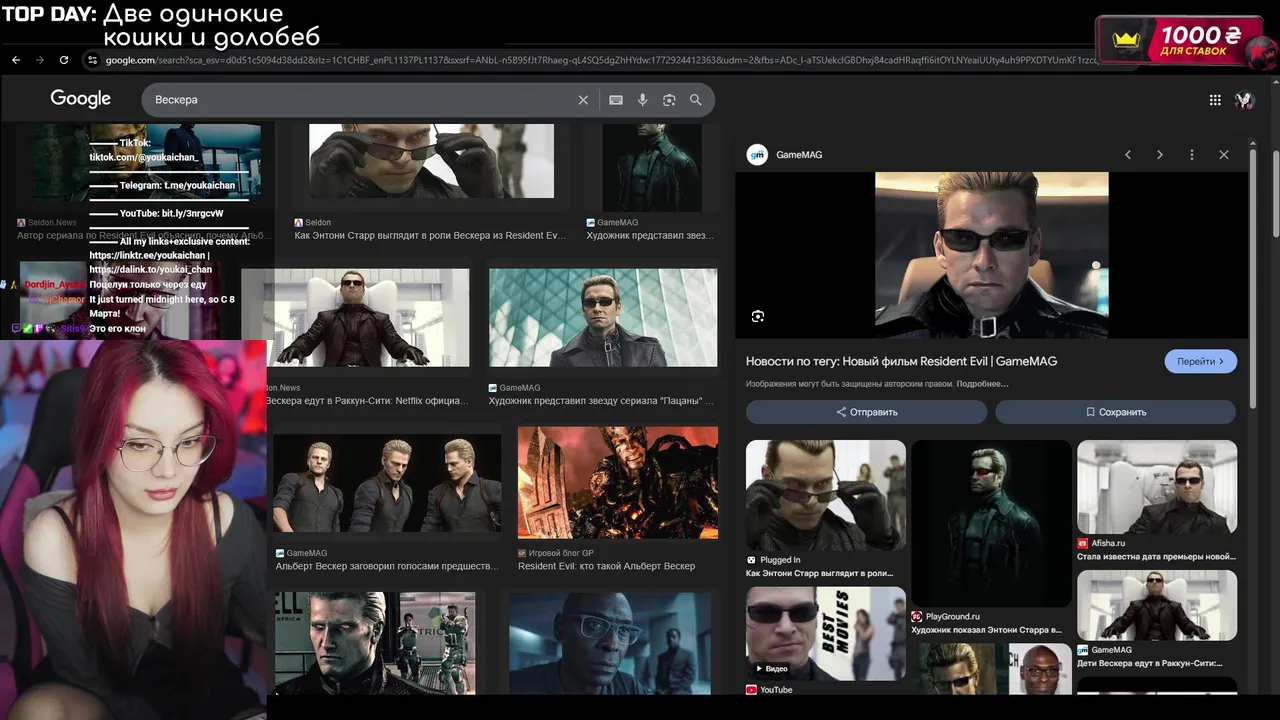Image resolution: width=1280 pixels, height=720 pixels.
Task: Click Plugged In source label
Action: tap(780, 560)
